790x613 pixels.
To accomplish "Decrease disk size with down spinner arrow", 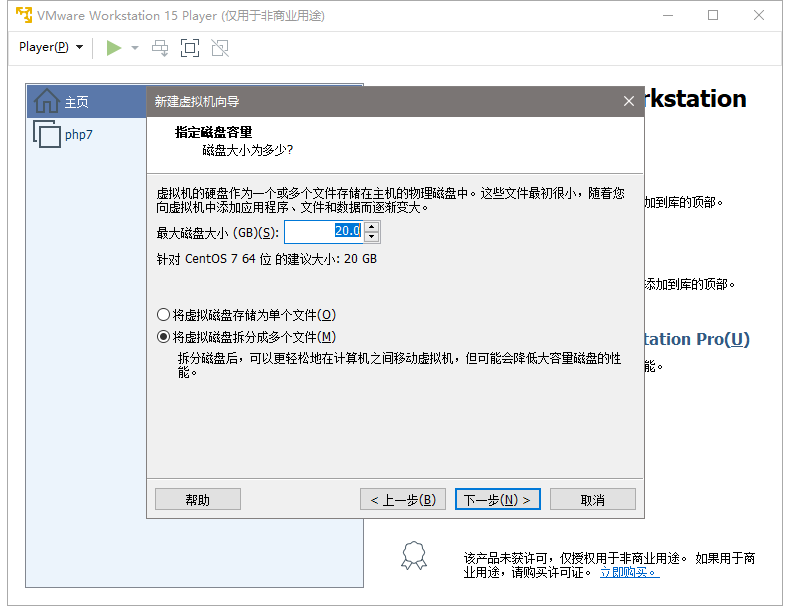I will click(x=372, y=238).
